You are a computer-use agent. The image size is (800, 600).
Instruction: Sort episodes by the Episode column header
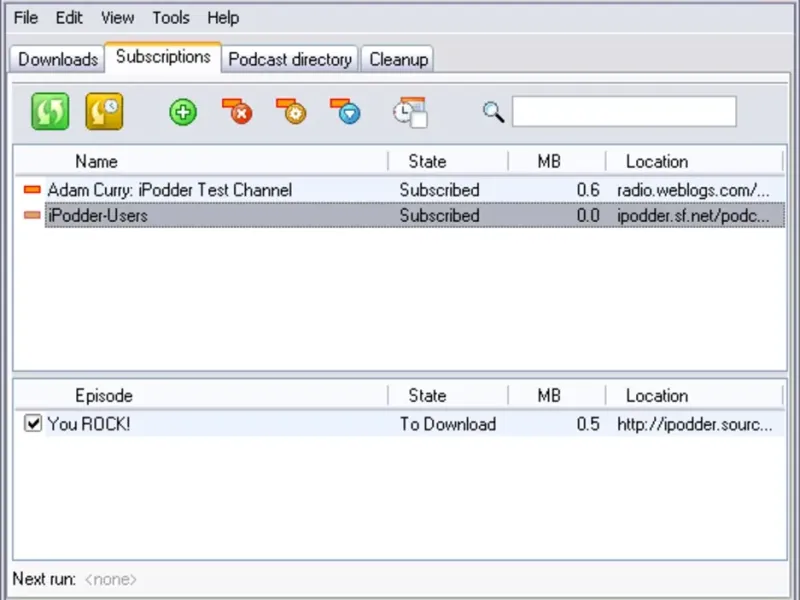tap(201, 395)
